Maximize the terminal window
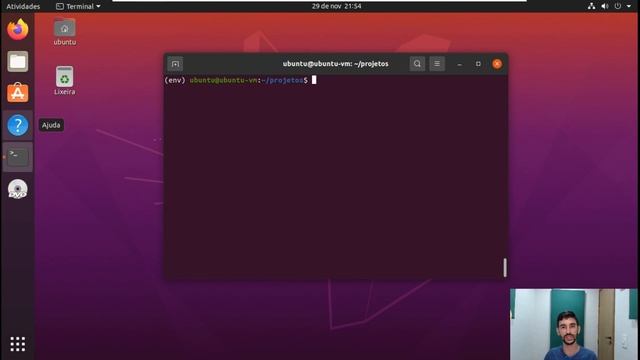 click(478, 64)
